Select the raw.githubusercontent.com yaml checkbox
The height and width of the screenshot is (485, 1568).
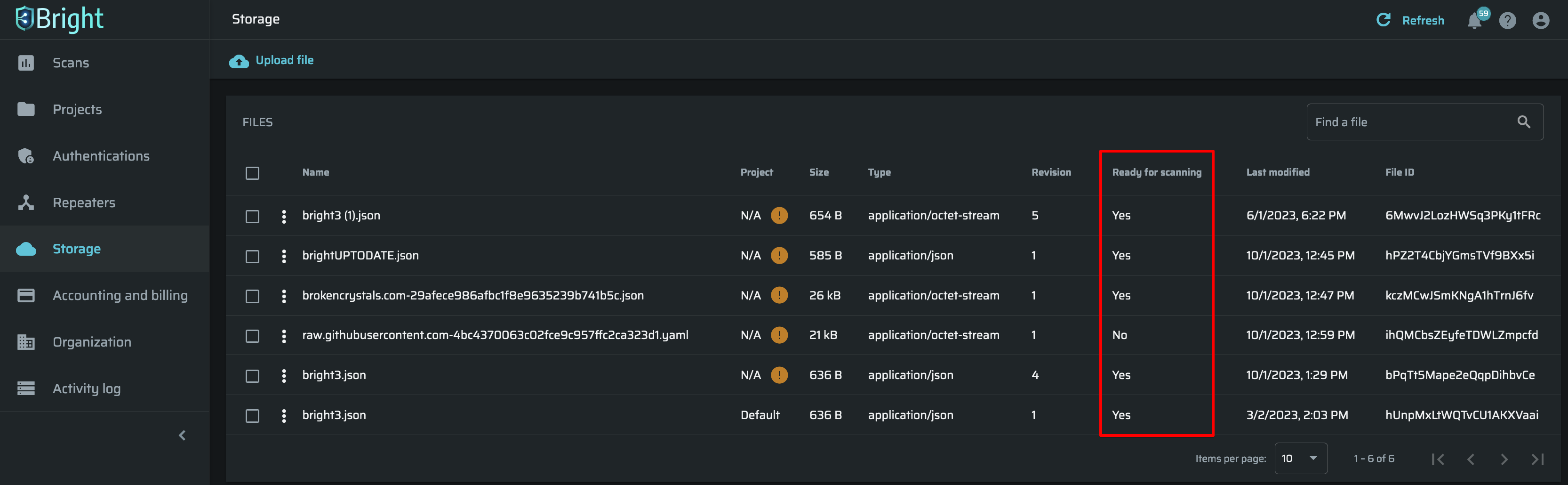[253, 336]
